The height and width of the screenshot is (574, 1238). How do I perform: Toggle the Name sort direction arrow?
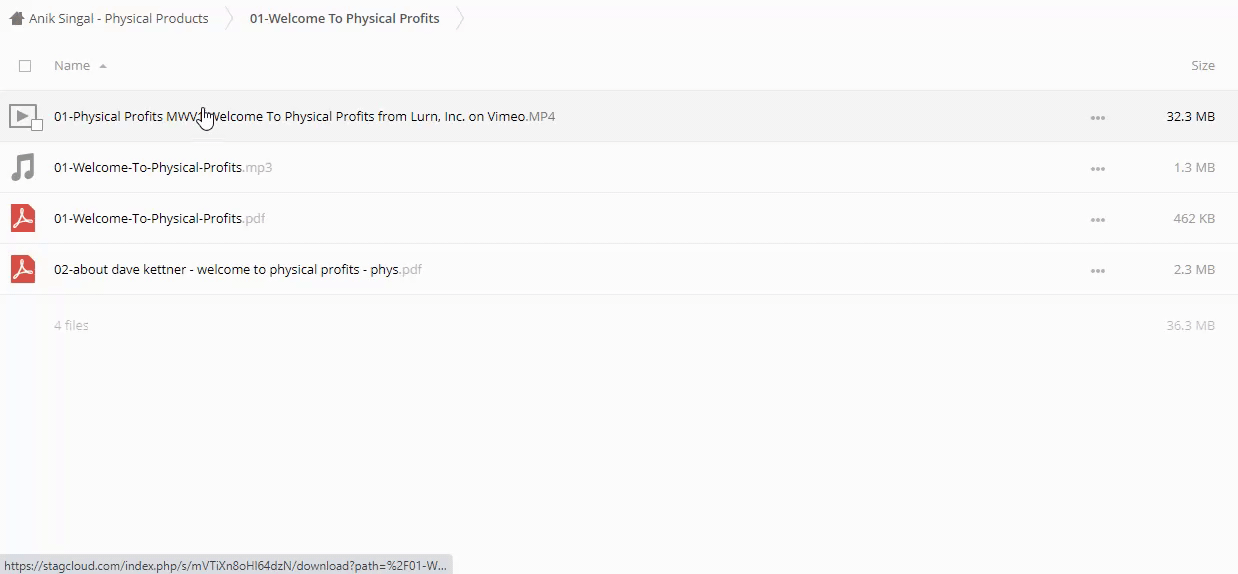103,66
